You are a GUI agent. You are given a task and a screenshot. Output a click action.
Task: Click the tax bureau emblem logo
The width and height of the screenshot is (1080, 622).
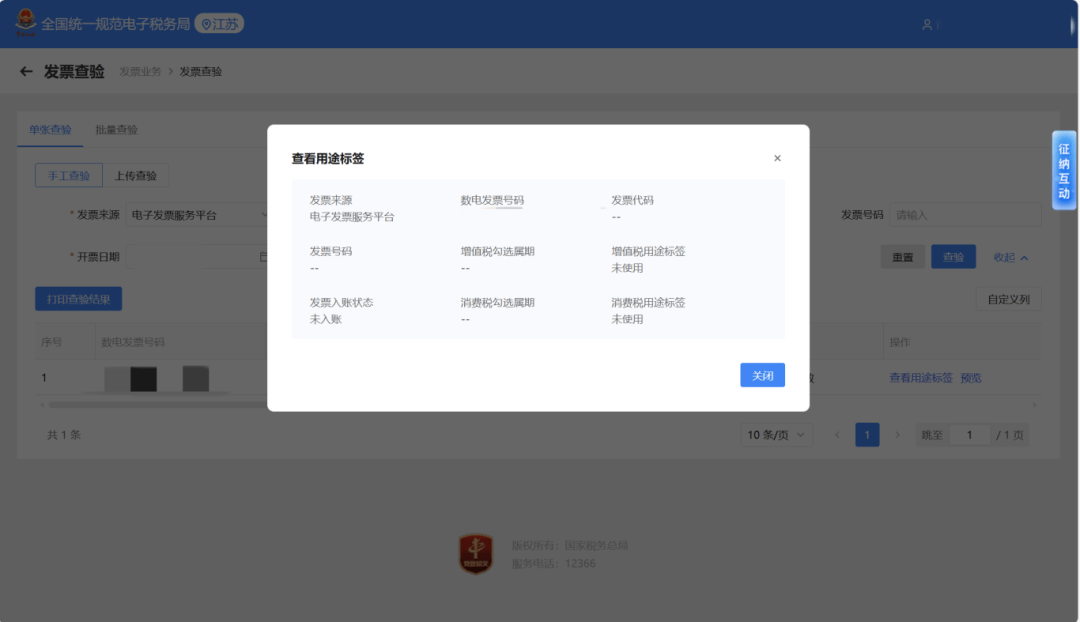[x=24, y=23]
